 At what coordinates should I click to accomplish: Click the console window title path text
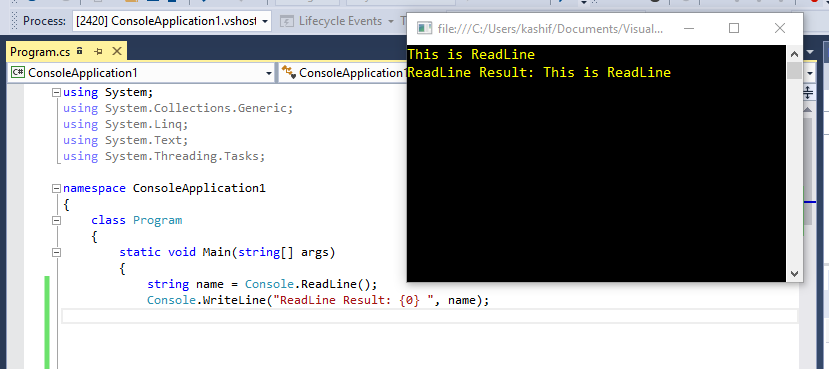[550, 29]
